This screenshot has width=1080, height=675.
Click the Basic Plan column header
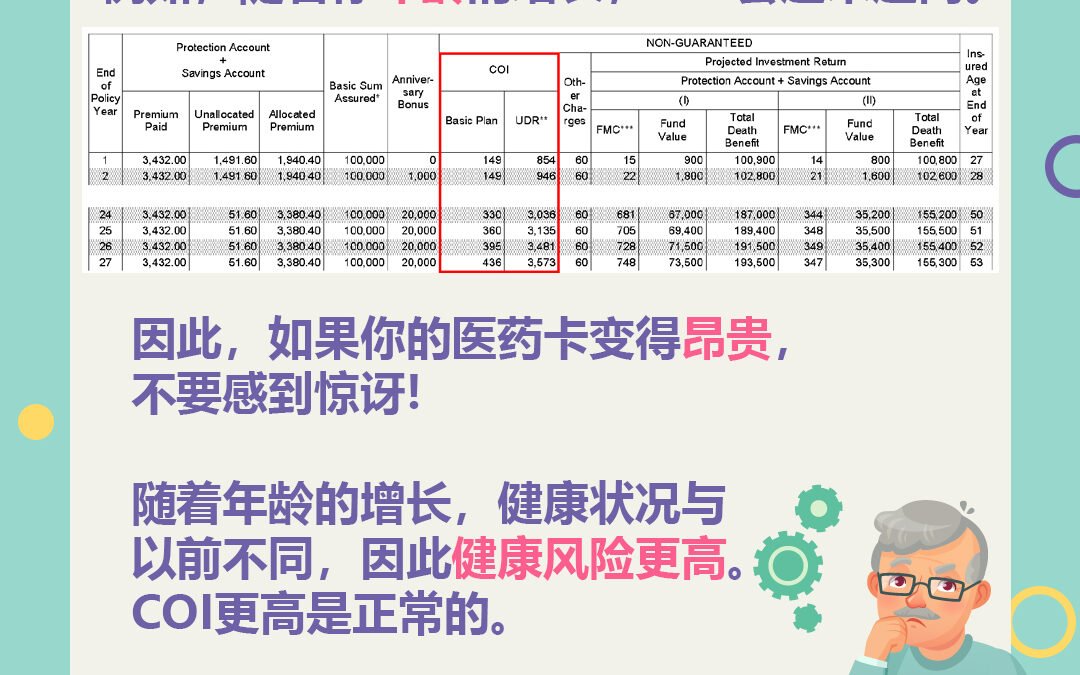(471, 121)
